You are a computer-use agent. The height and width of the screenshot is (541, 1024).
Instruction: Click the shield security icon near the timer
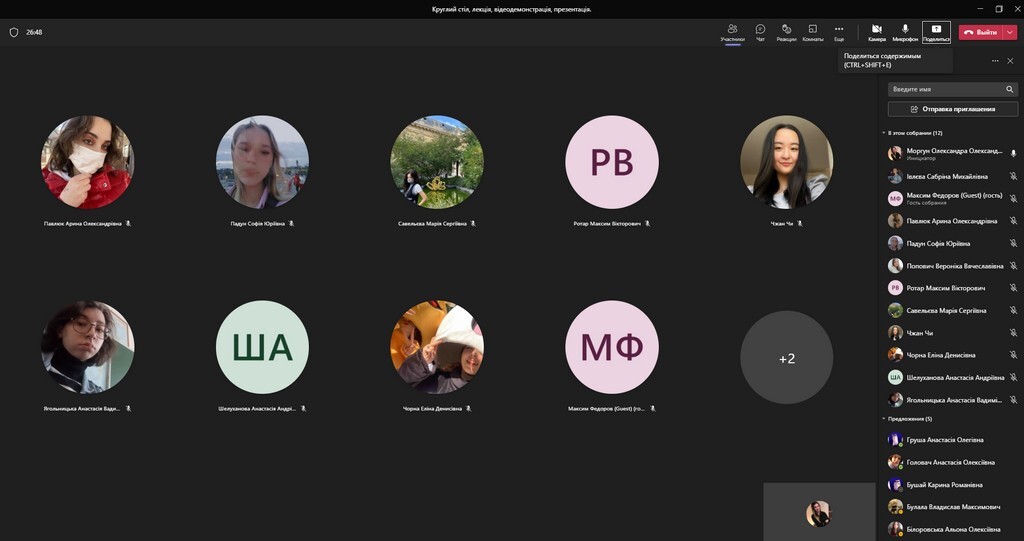14,32
